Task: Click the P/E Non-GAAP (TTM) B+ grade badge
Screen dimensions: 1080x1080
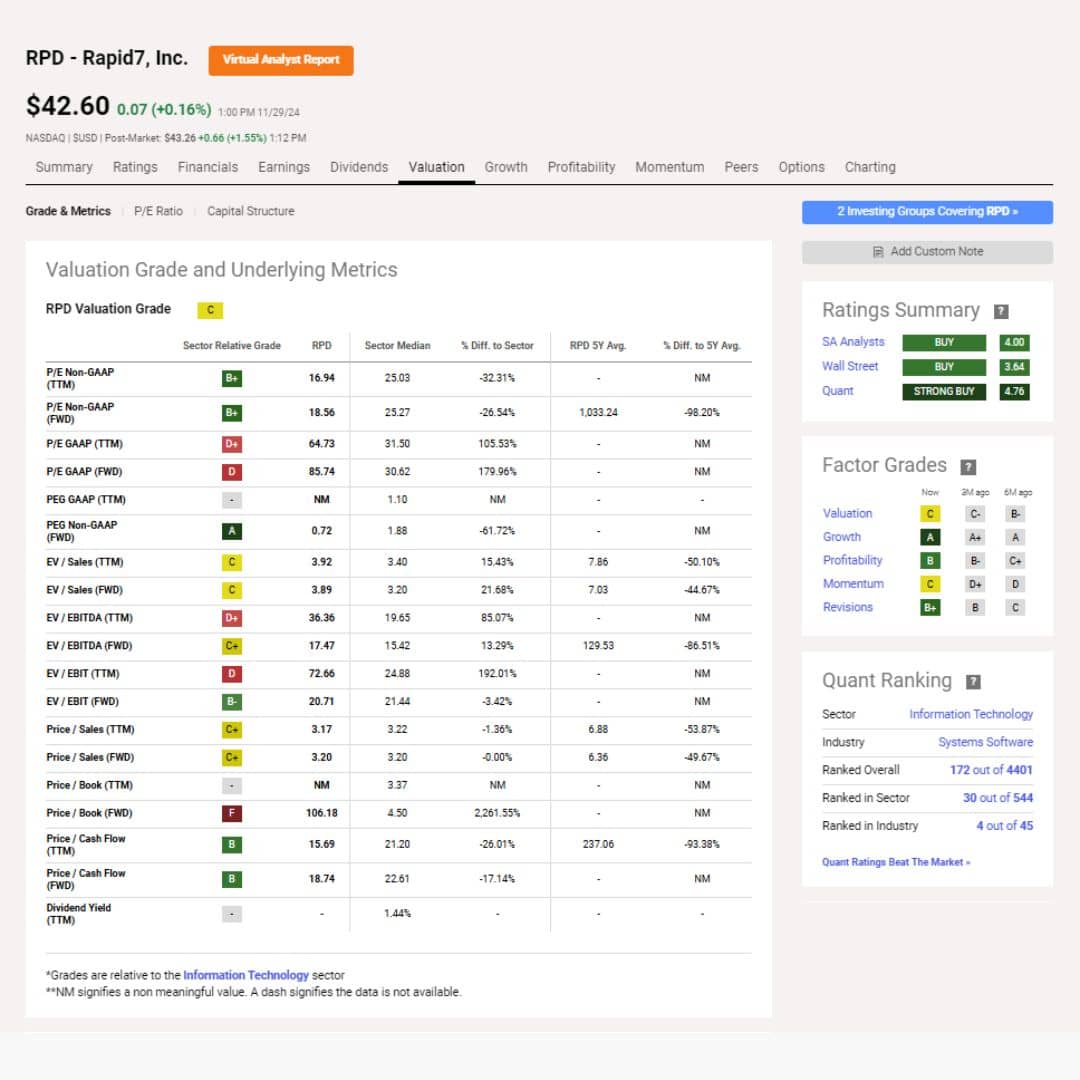Action: [x=231, y=378]
